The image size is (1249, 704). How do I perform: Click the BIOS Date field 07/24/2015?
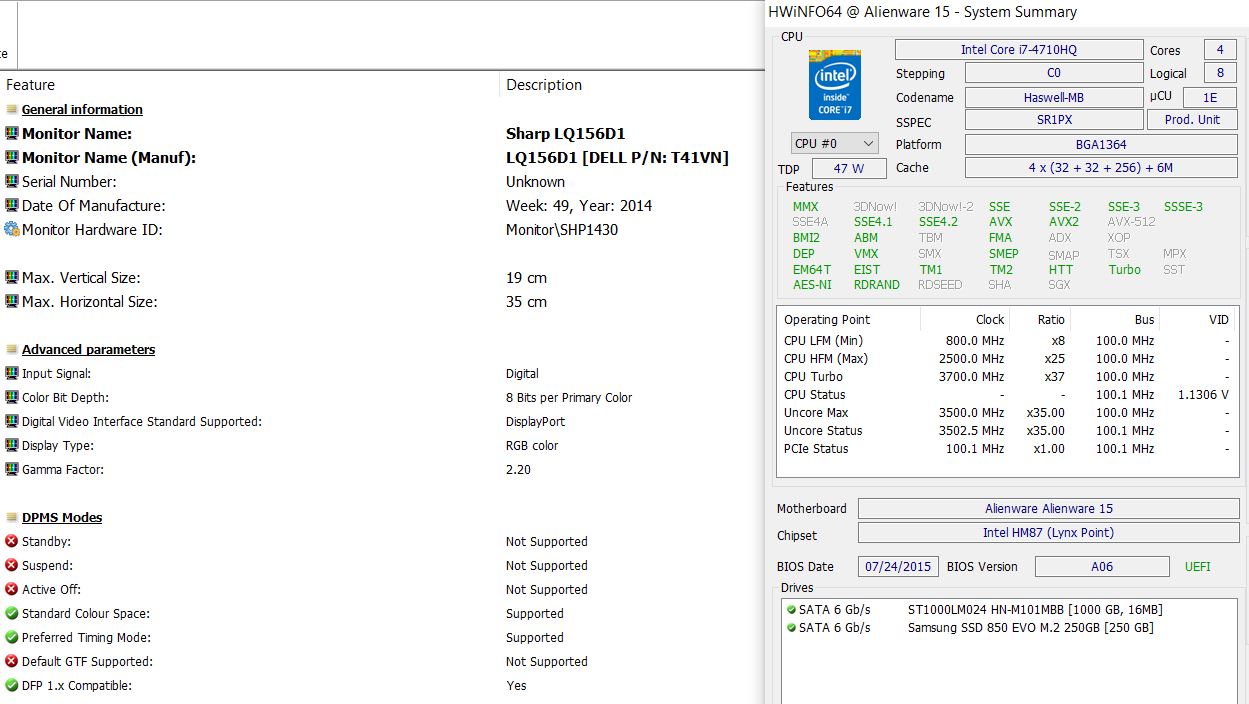(898, 567)
